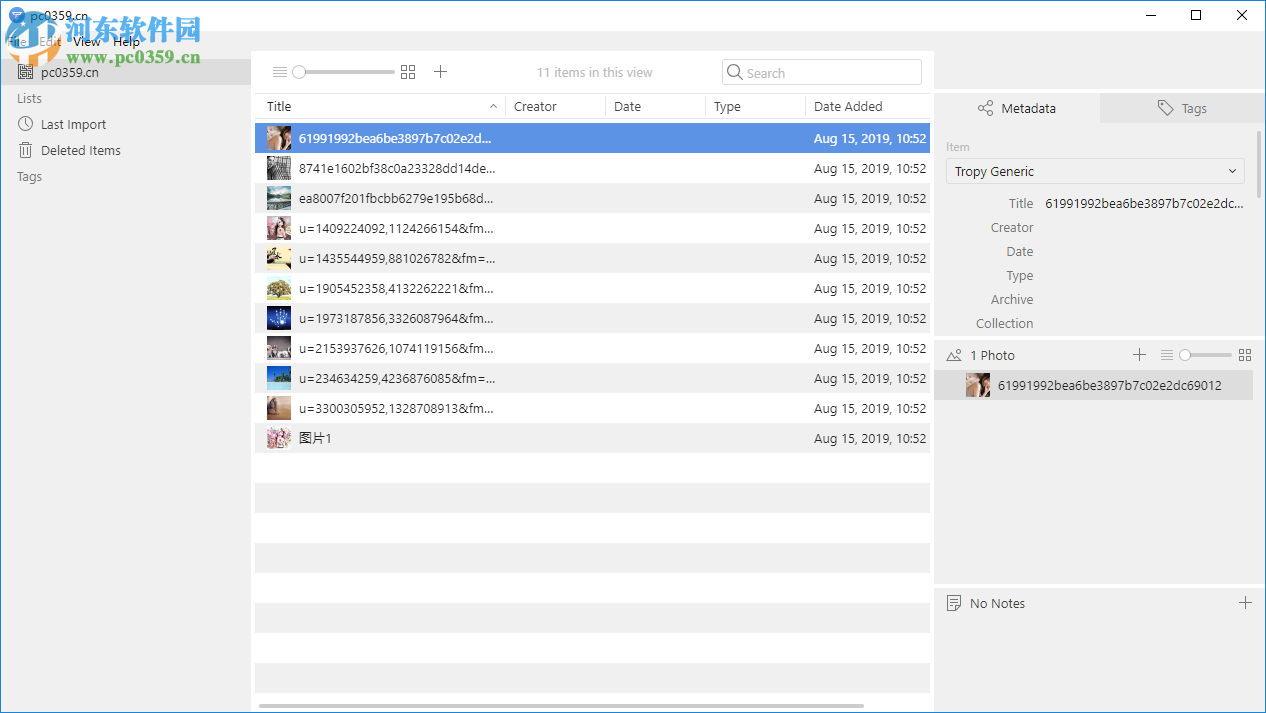Click the Type column header
Viewport: 1266px width, 713px height.
[x=755, y=106]
